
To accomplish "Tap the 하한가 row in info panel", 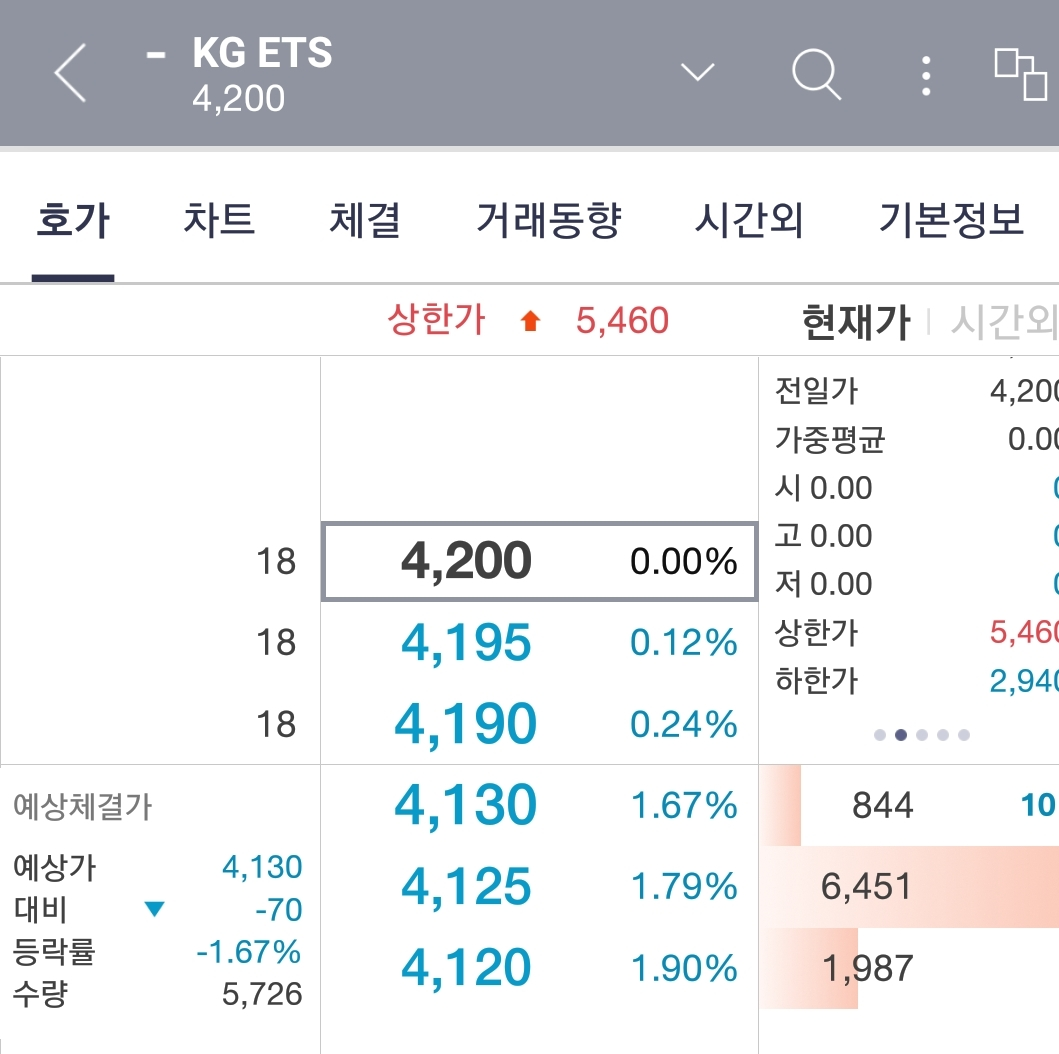I will pyautogui.click(x=916, y=681).
